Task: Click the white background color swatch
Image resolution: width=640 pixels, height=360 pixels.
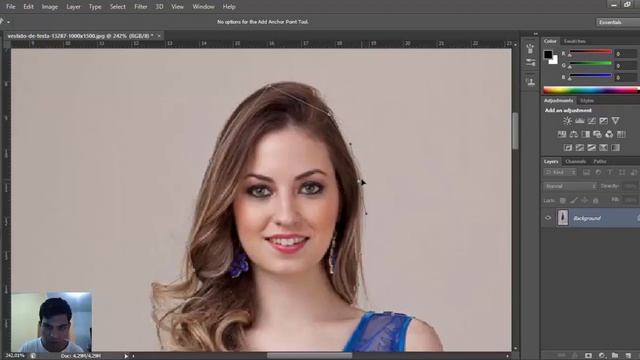Action: [x=554, y=60]
